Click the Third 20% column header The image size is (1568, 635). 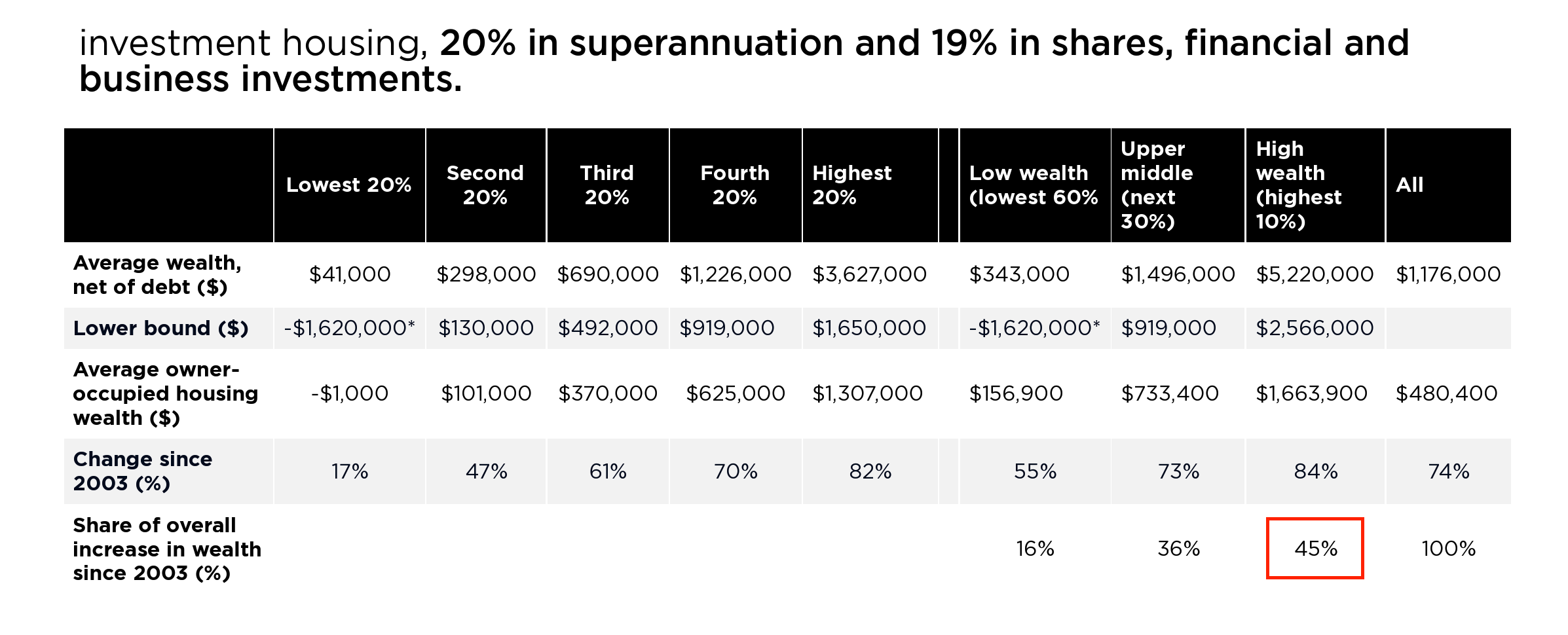[607, 185]
